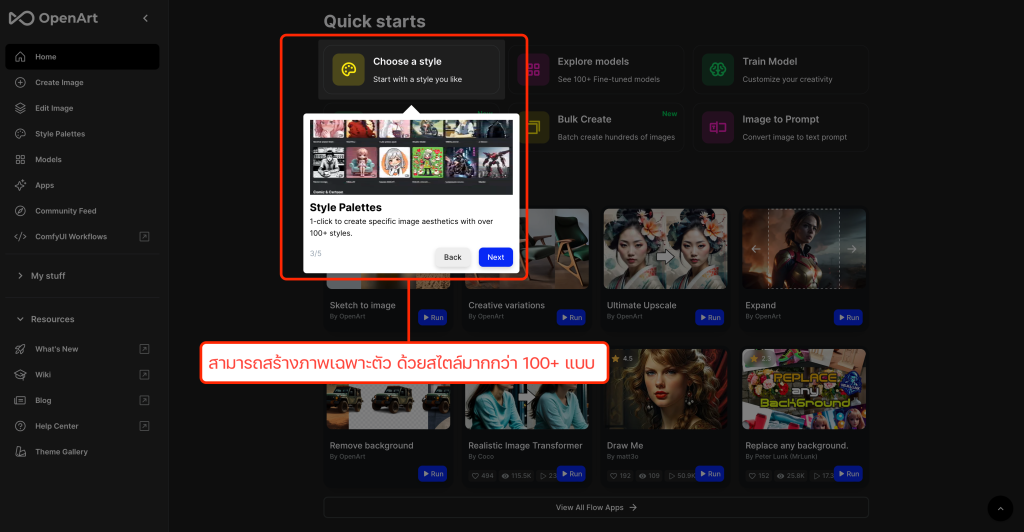The height and width of the screenshot is (532, 1024).
Task: Open the Help Center link
Action: (x=56, y=426)
